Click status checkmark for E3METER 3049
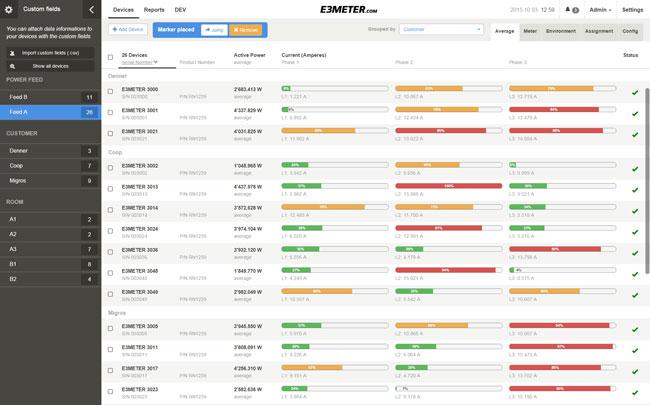The width and height of the screenshot is (650, 405). [635, 296]
